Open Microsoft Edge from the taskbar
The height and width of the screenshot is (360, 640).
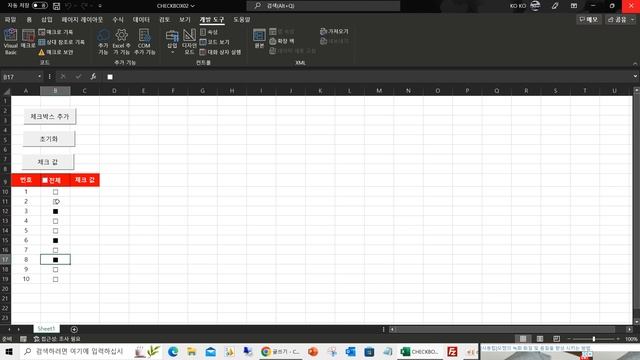click(x=173, y=351)
